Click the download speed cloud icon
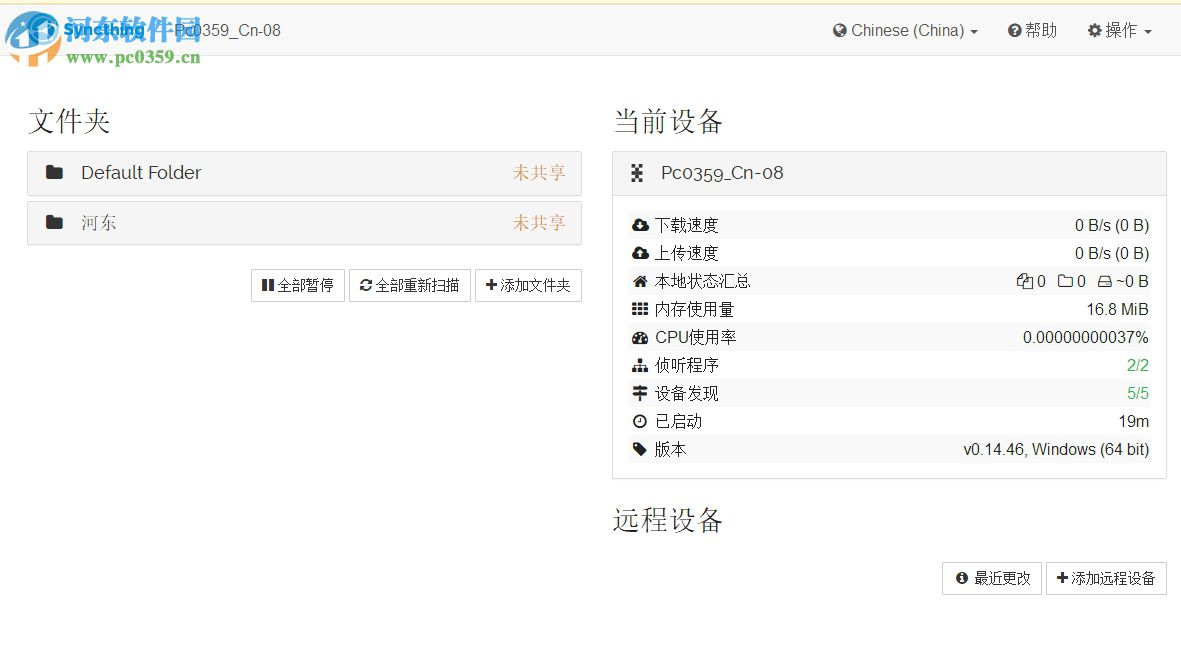Screen dimensions: 1181x652 tap(640, 225)
